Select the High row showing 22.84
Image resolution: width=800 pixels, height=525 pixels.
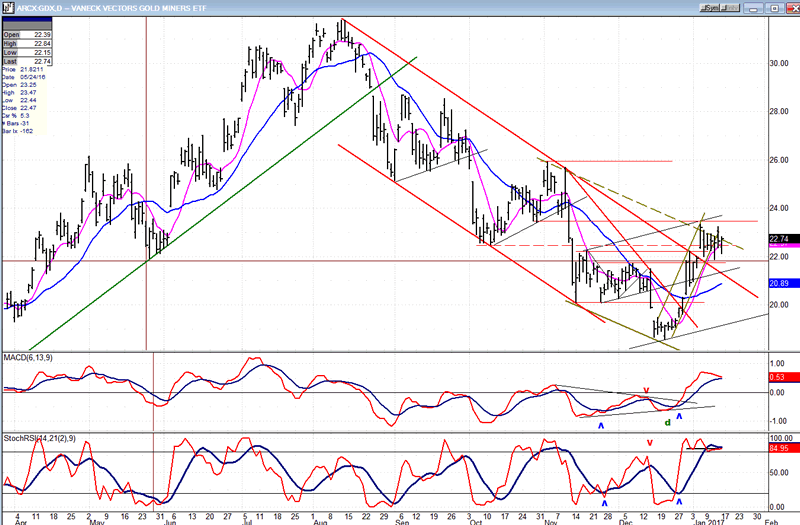pyautogui.click(x=27, y=44)
